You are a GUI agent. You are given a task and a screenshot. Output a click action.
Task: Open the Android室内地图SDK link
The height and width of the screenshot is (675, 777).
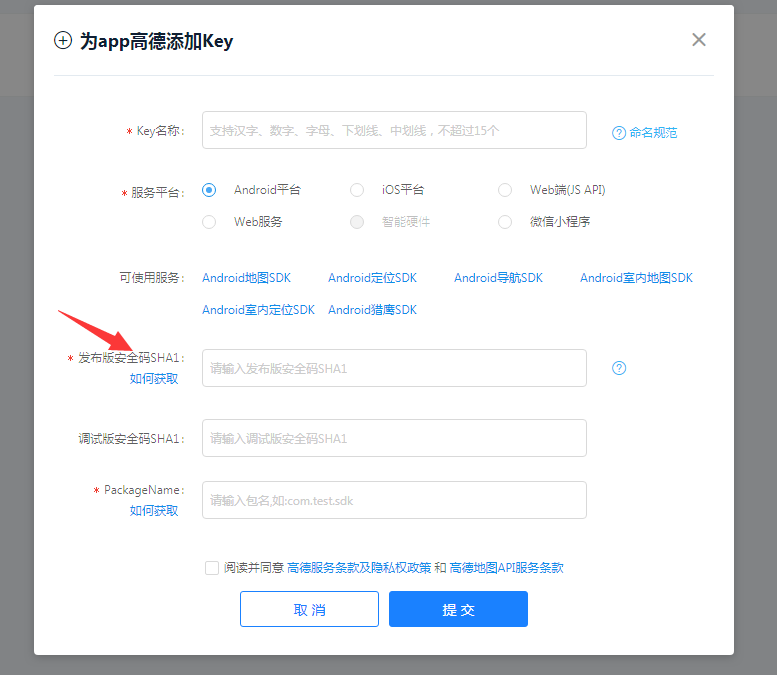[636, 278]
